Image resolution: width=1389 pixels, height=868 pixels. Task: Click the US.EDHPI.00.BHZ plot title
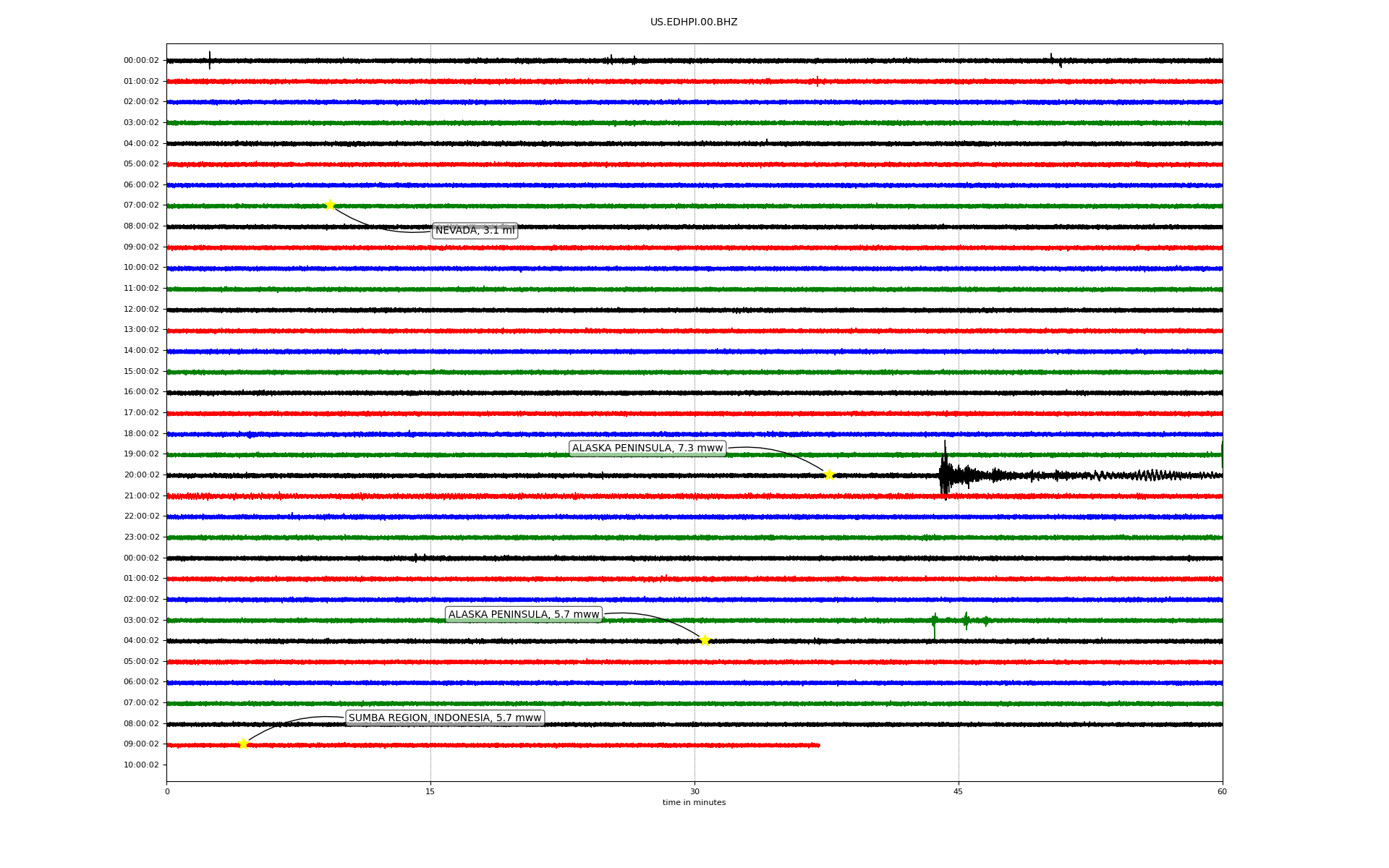(x=694, y=22)
